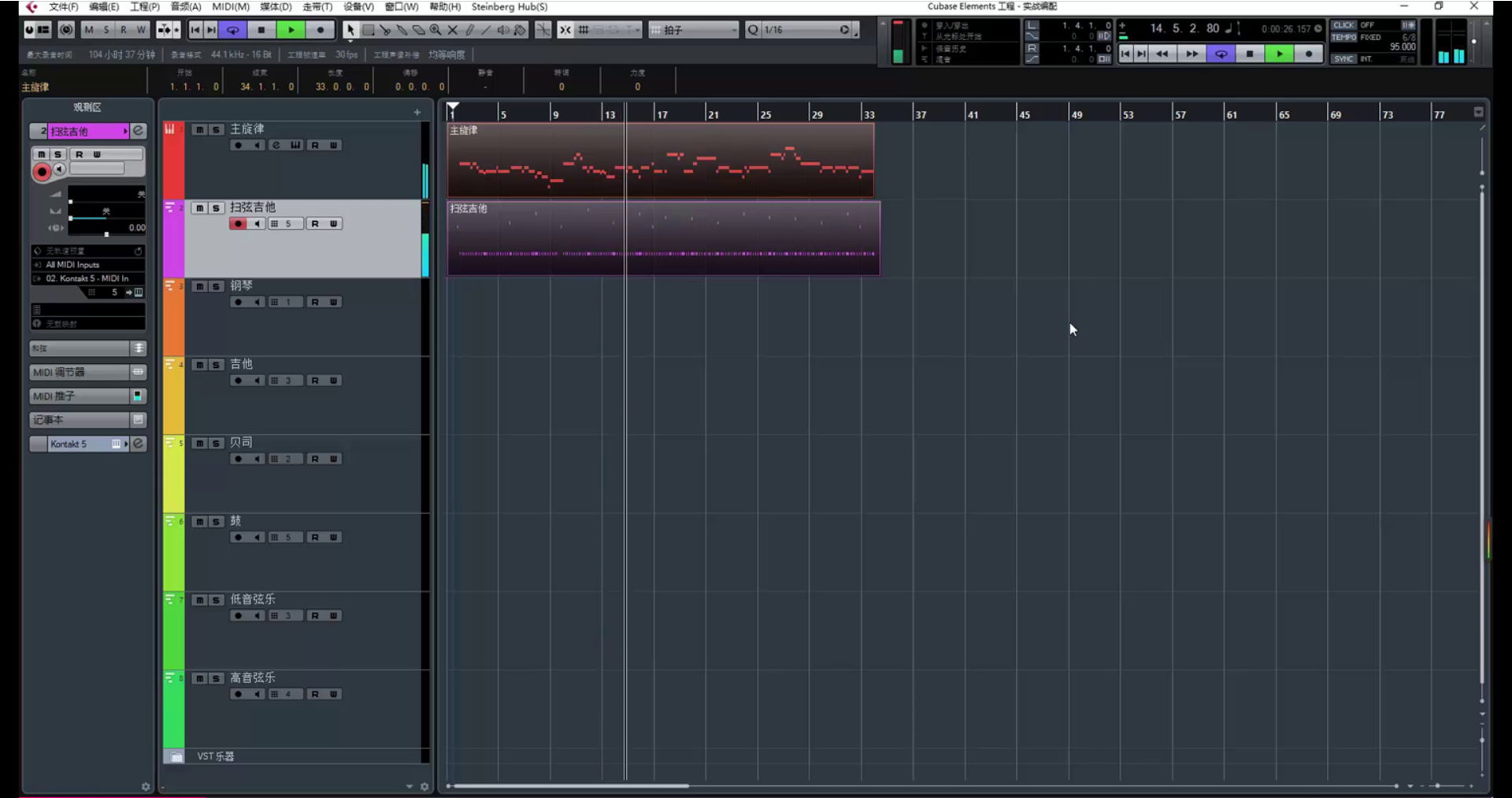
Task: Open the 编辑(E) menu
Action: tap(104, 6)
